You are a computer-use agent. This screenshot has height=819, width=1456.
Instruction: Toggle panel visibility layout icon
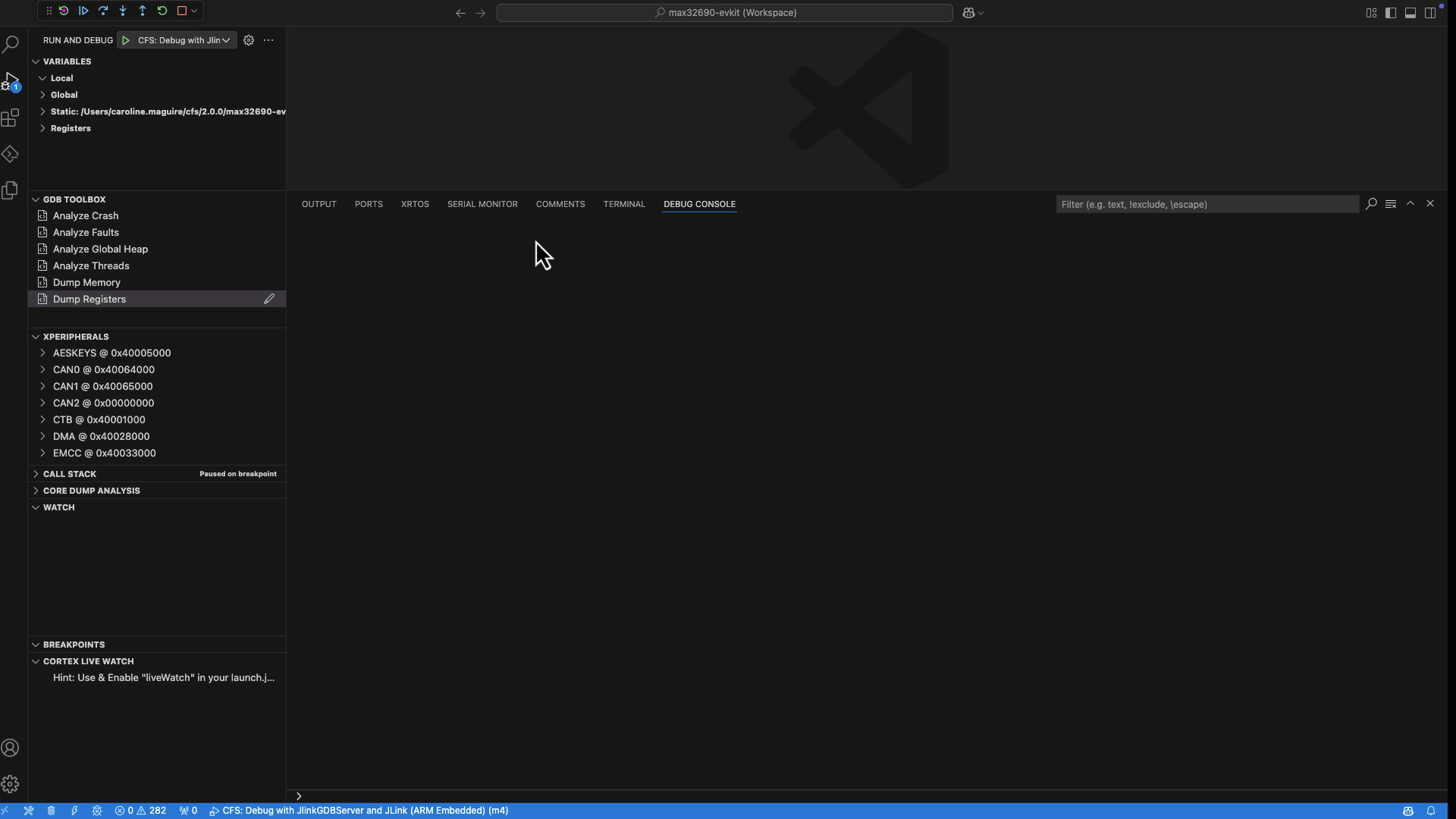pos(1410,13)
